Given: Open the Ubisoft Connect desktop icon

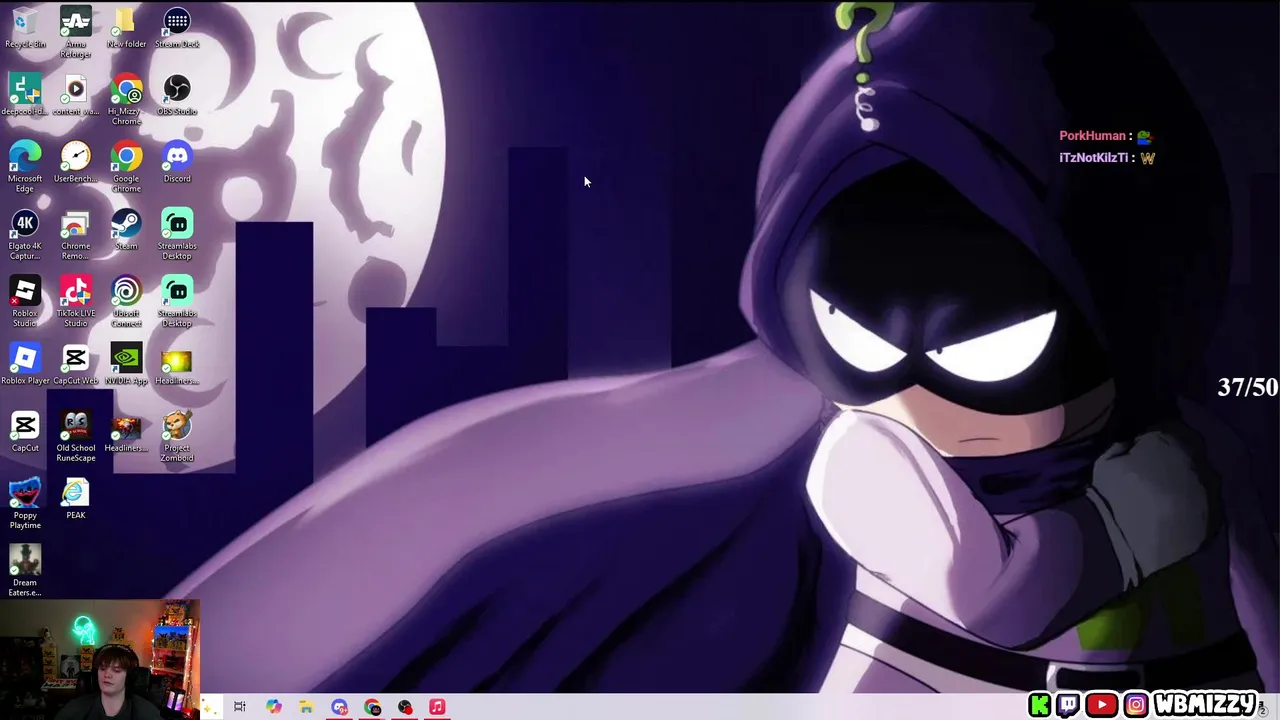Looking at the screenshot, I should click(126, 301).
